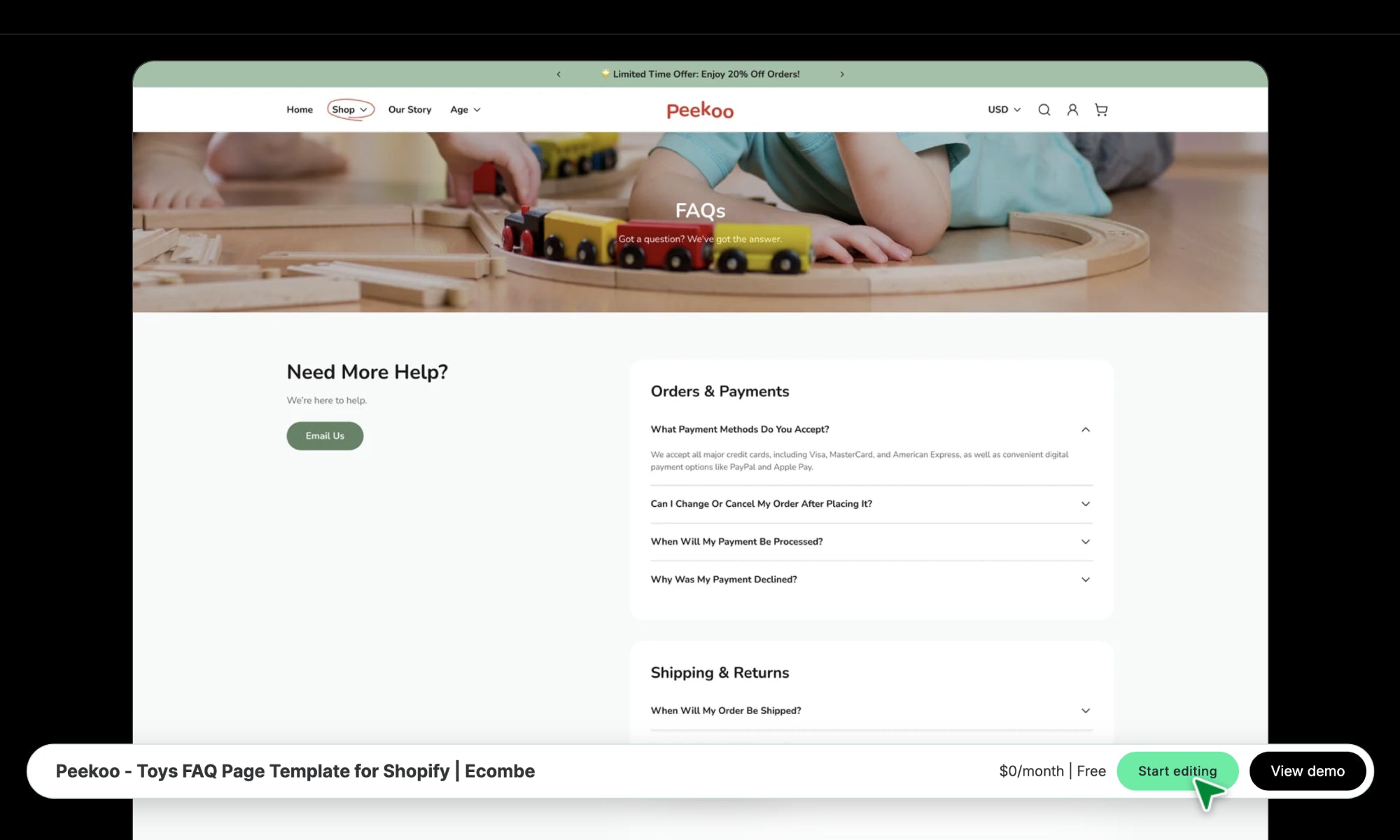1400x840 pixels.
Task: Click the View demo button
Action: pyautogui.click(x=1308, y=771)
